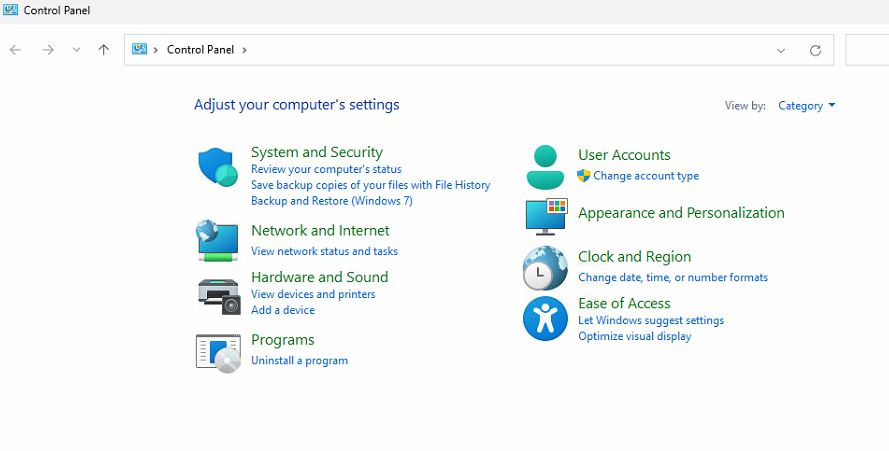Click the Appearance and Personalization monitor icon
889x451 pixels.
546,217
